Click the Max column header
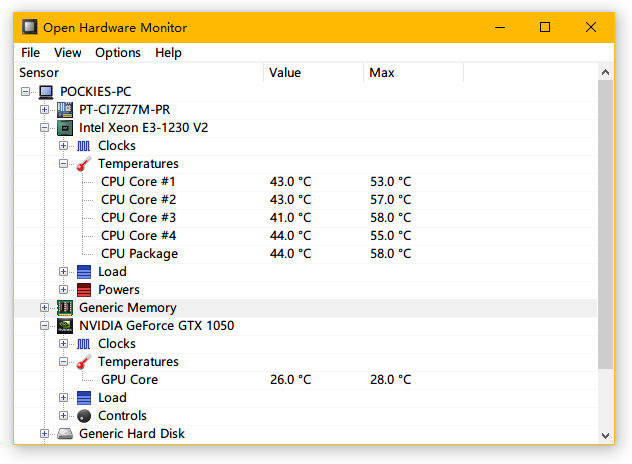 [413, 73]
